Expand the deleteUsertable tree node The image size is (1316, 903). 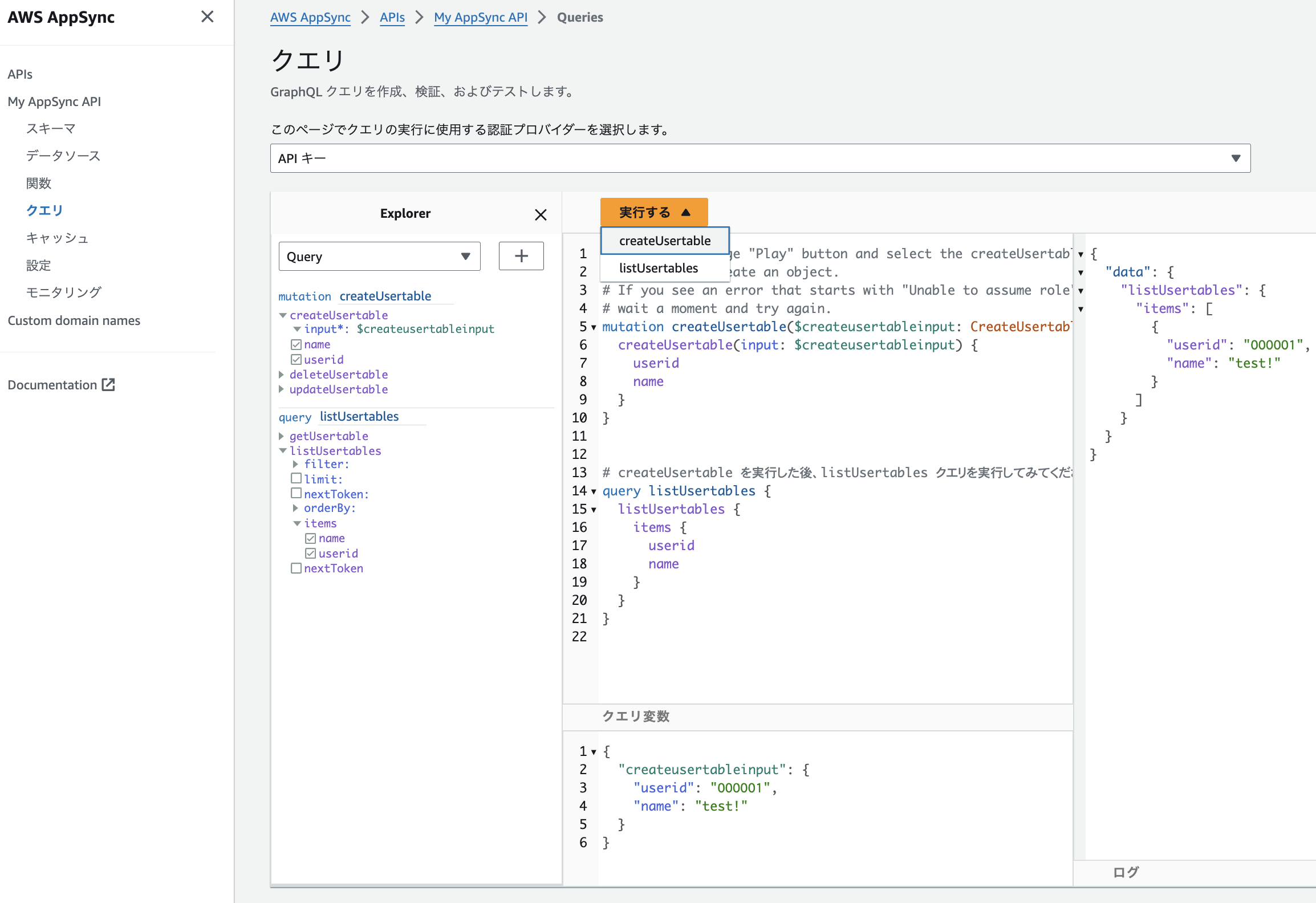pos(282,375)
